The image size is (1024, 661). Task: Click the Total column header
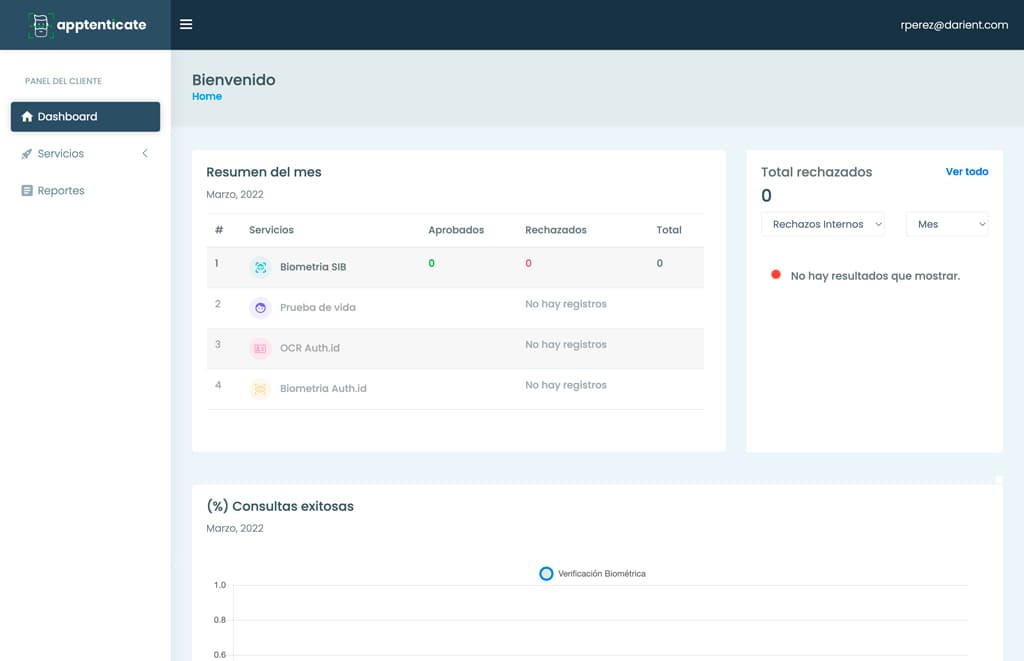[x=669, y=230]
